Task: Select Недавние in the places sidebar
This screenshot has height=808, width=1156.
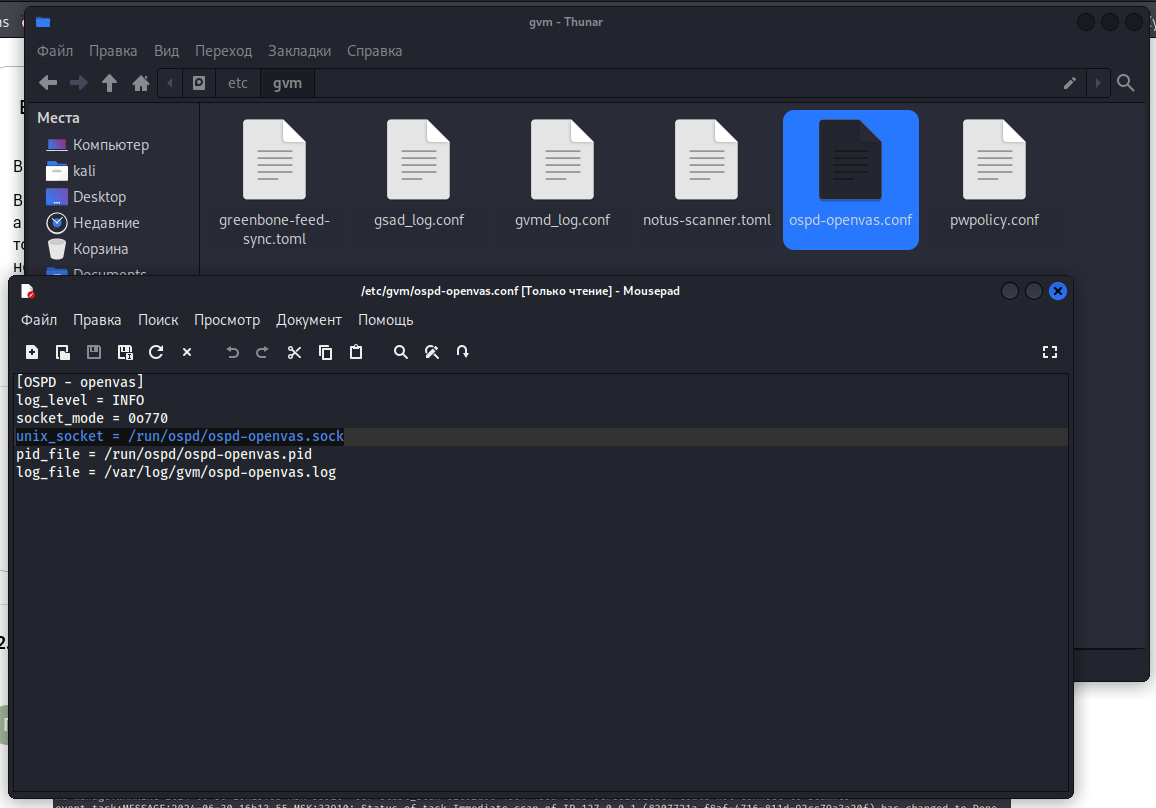Action: (106, 223)
